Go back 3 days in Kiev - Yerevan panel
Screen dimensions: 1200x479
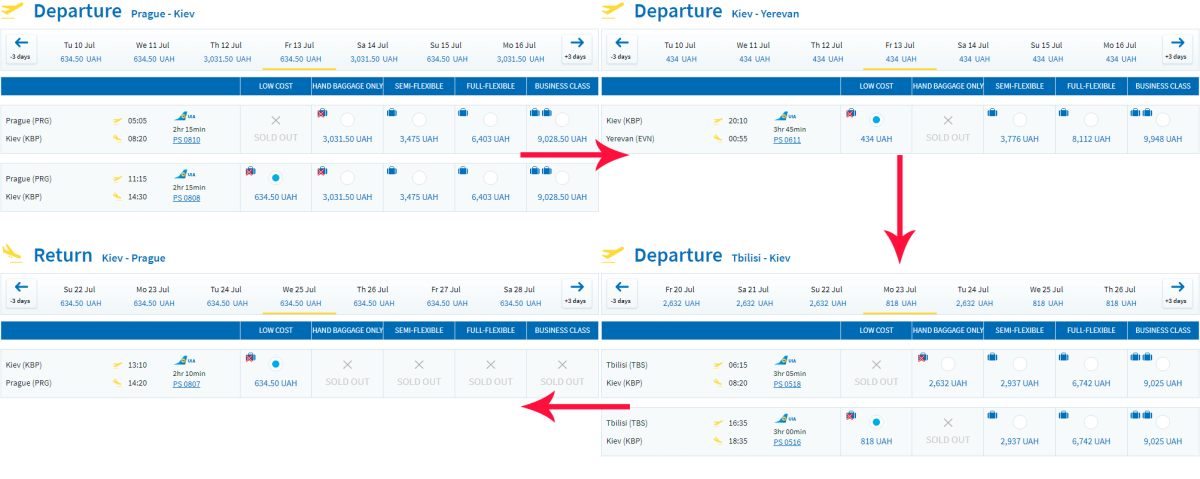coord(621,48)
